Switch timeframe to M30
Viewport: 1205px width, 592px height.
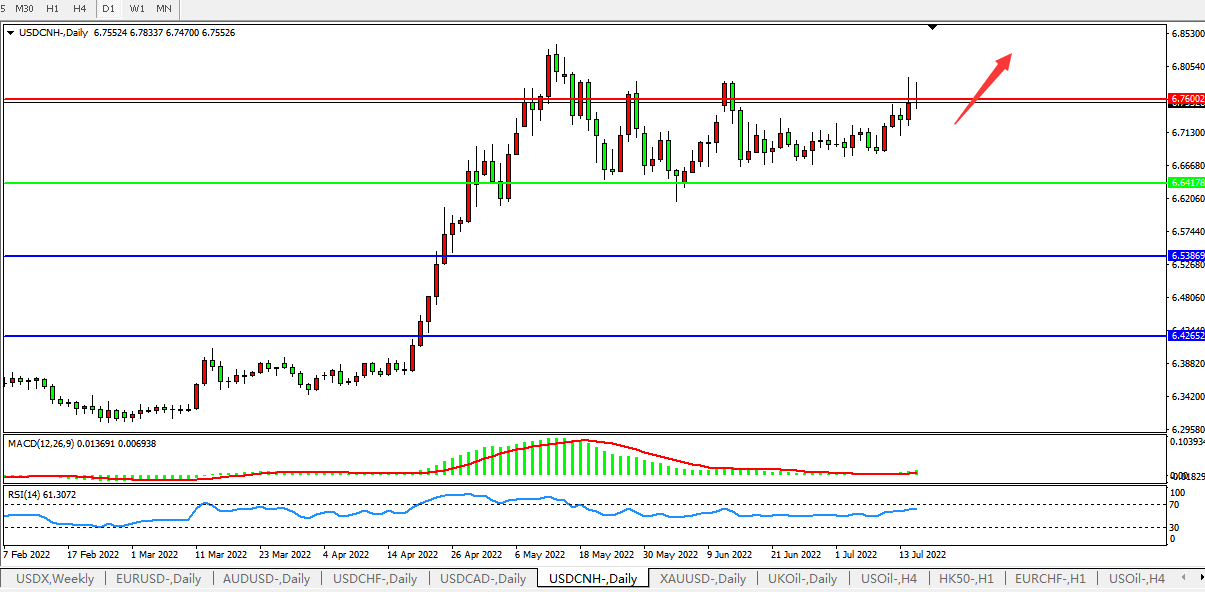[x=25, y=9]
